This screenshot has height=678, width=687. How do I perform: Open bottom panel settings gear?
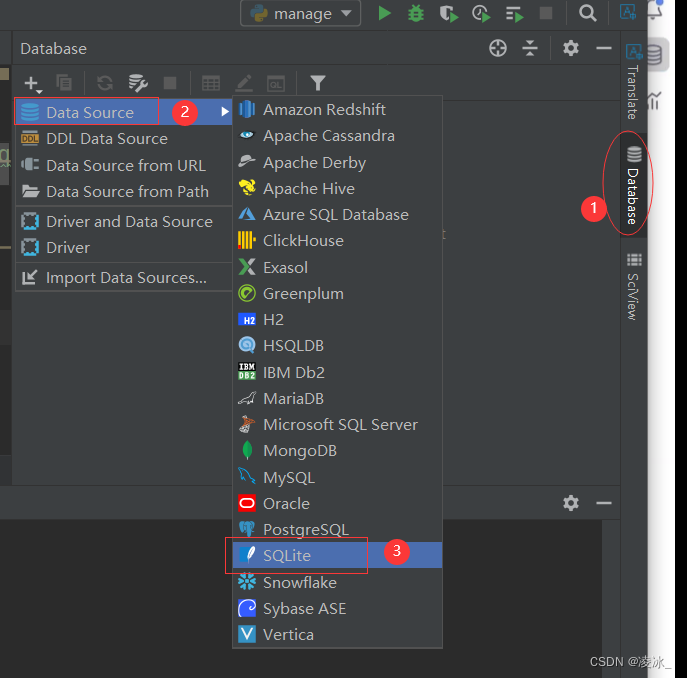[570, 503]
